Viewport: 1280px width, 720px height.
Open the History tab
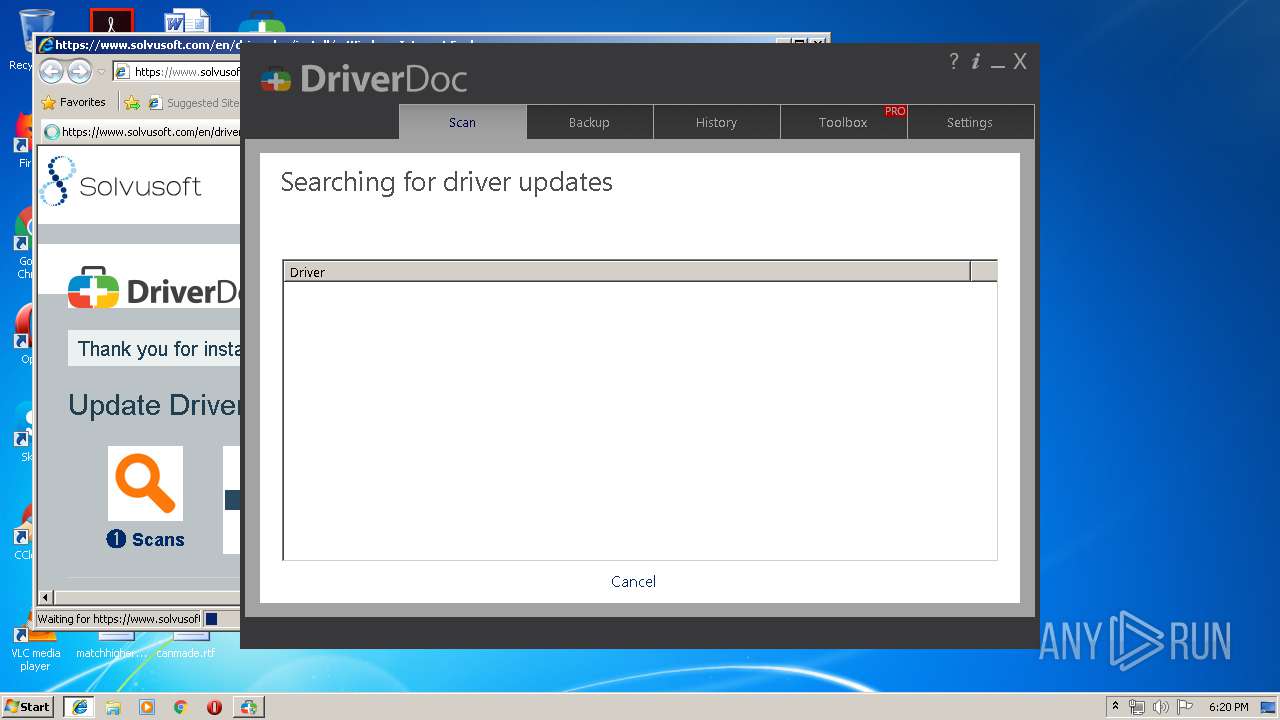click(716, 122)
